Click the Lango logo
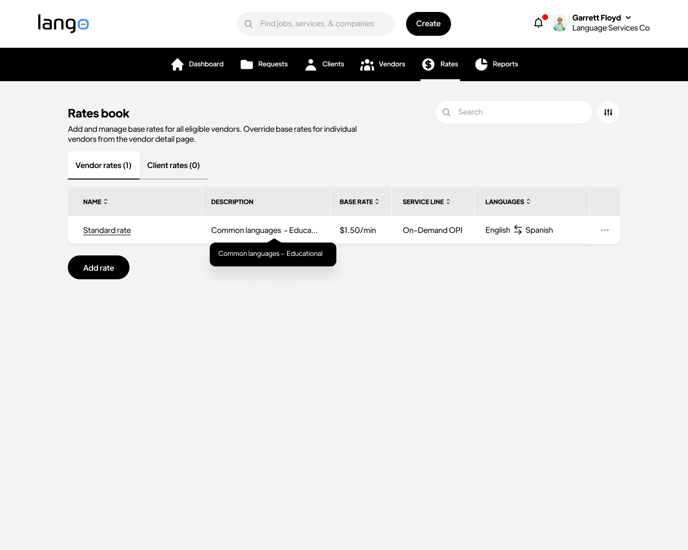 [63, 23]
